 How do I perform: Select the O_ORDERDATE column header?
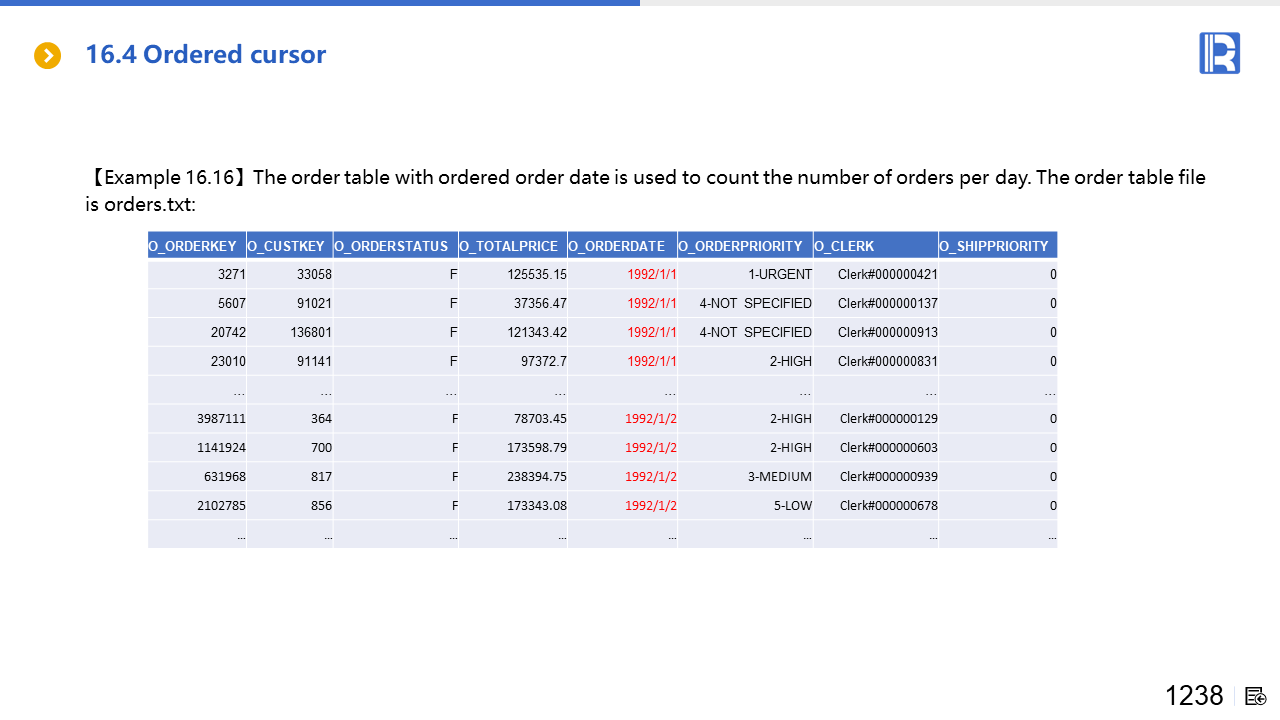(621, 246)
